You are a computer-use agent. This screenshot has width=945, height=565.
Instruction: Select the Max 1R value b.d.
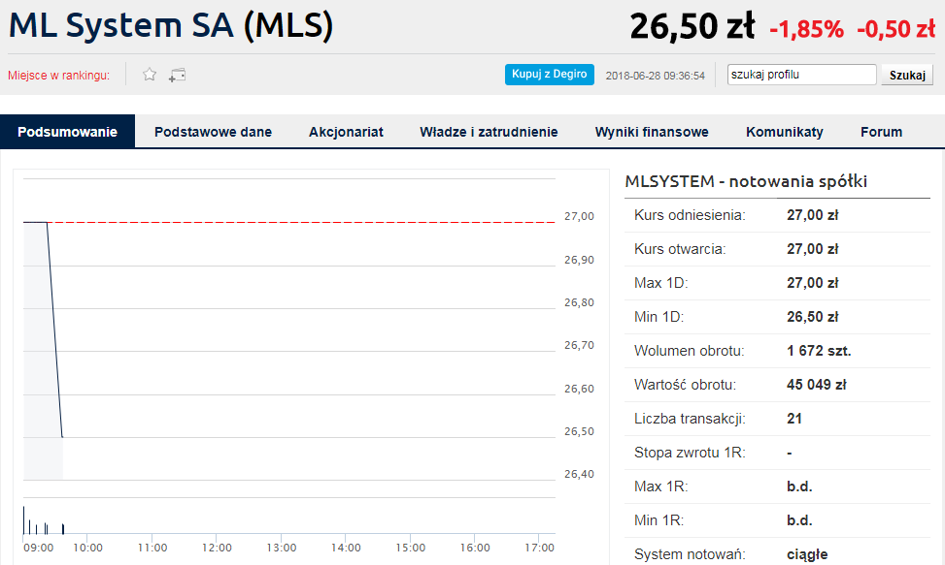[799, 487]
